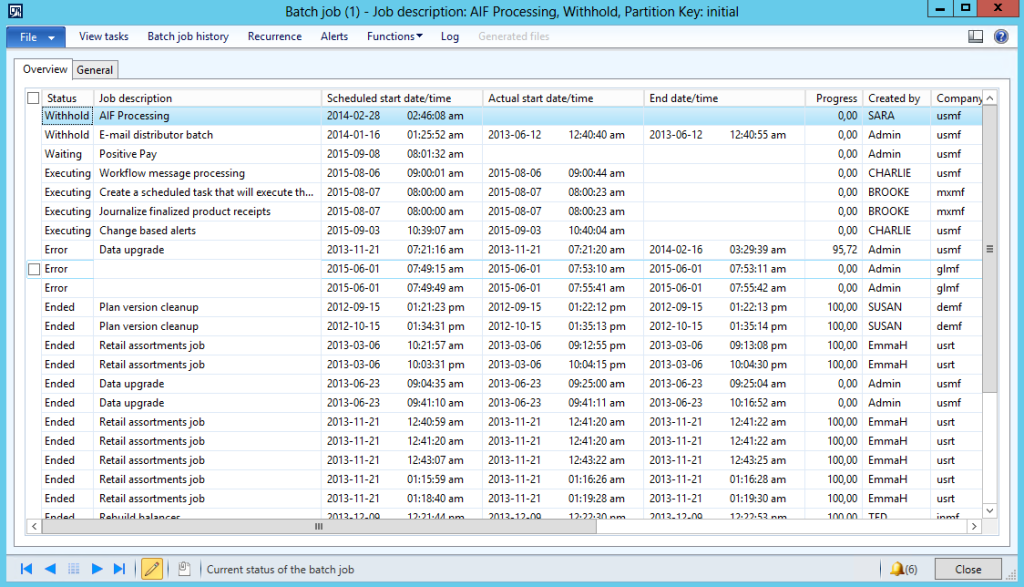1024x587 pixels.
Task: Open the Recurrence menu item
Action: point(274,37)
